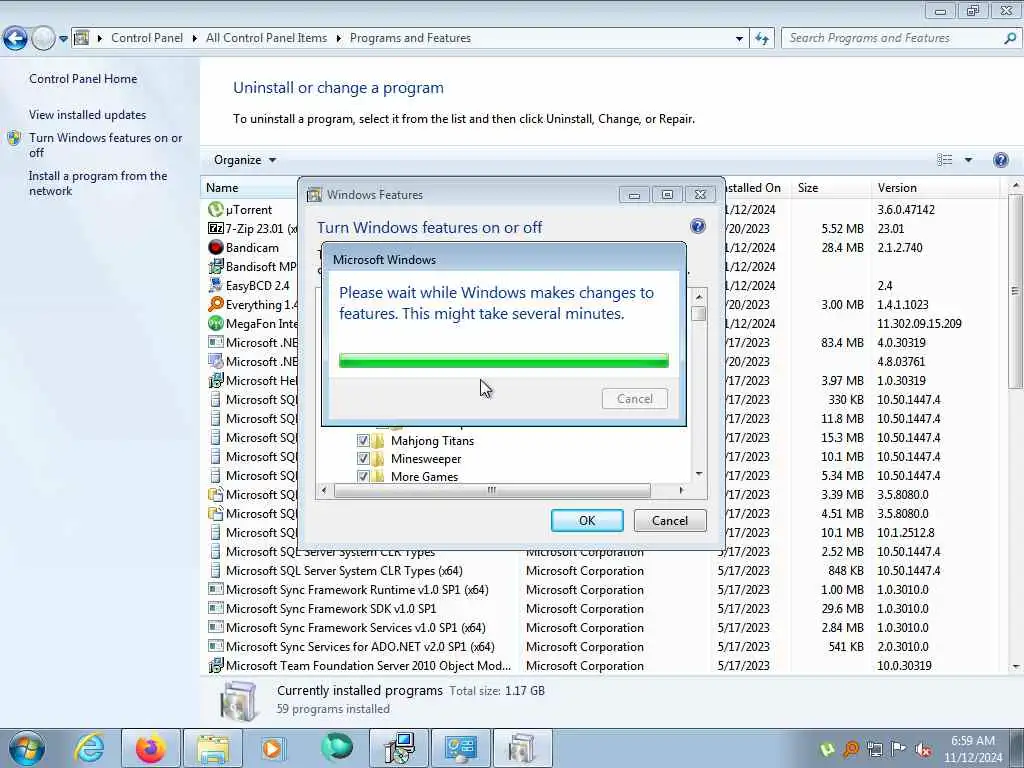This screenshot has height=768, width=1024.
Task: Open the address bar history dropdown
Action: (739, 39)
